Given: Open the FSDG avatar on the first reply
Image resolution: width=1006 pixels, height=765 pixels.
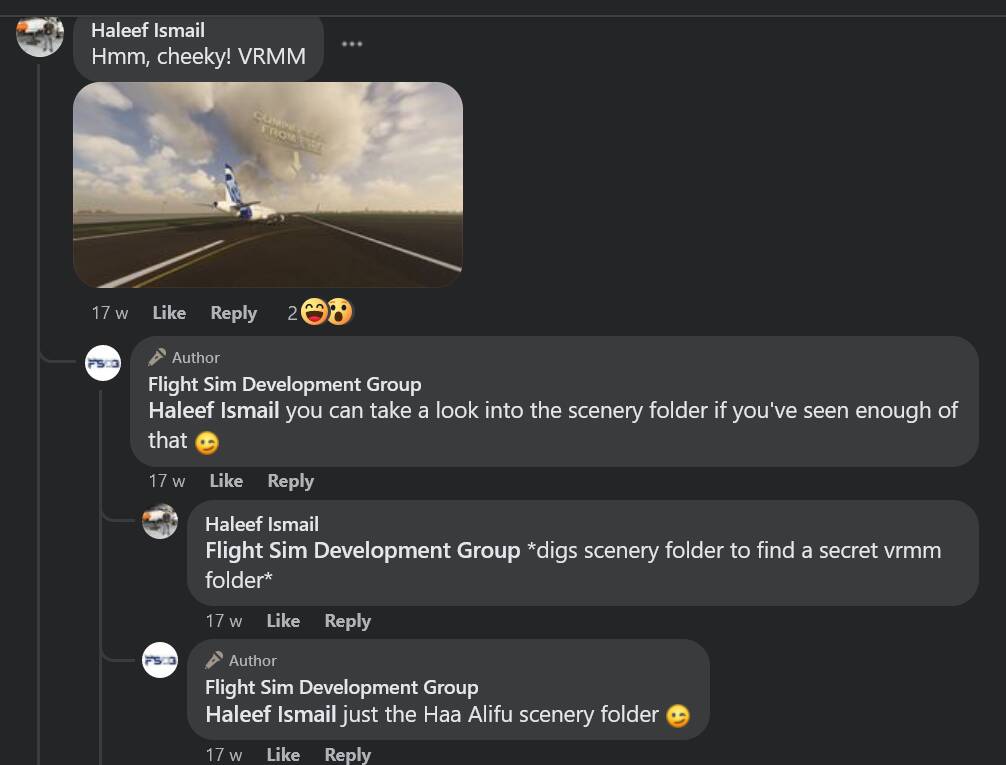Looking at the screenshot, I should tap(103, 363).
